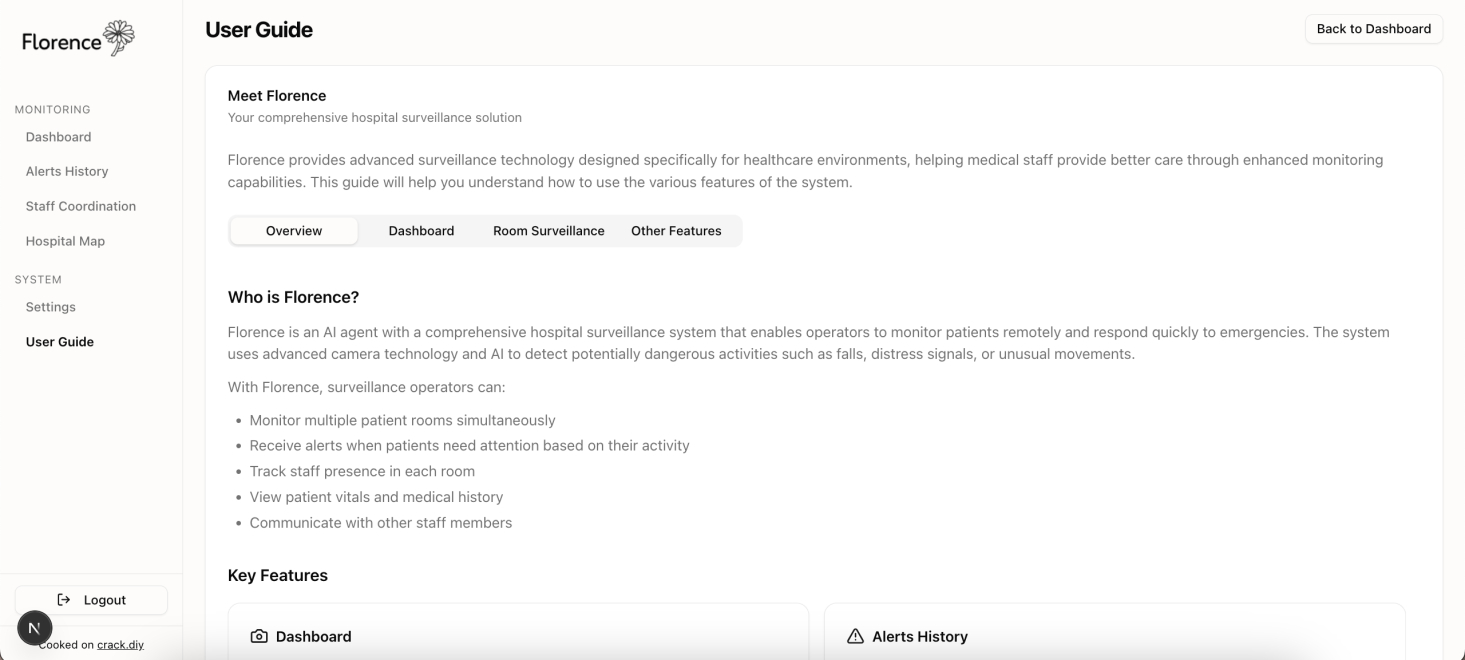Screen dimensions: 1465x660
Task: Go to Alerts History in sidebar
Action: pos(67,171)
